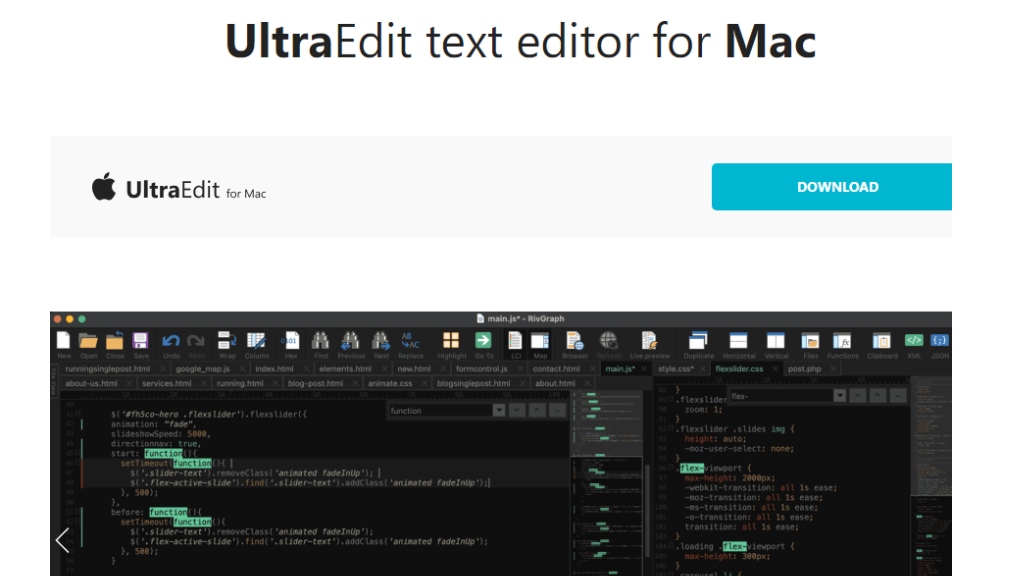The height and width of the screenshot is (576, 1024).
Task: Expand the 'function' search dropdown arrow
Action: click(499, 411)
